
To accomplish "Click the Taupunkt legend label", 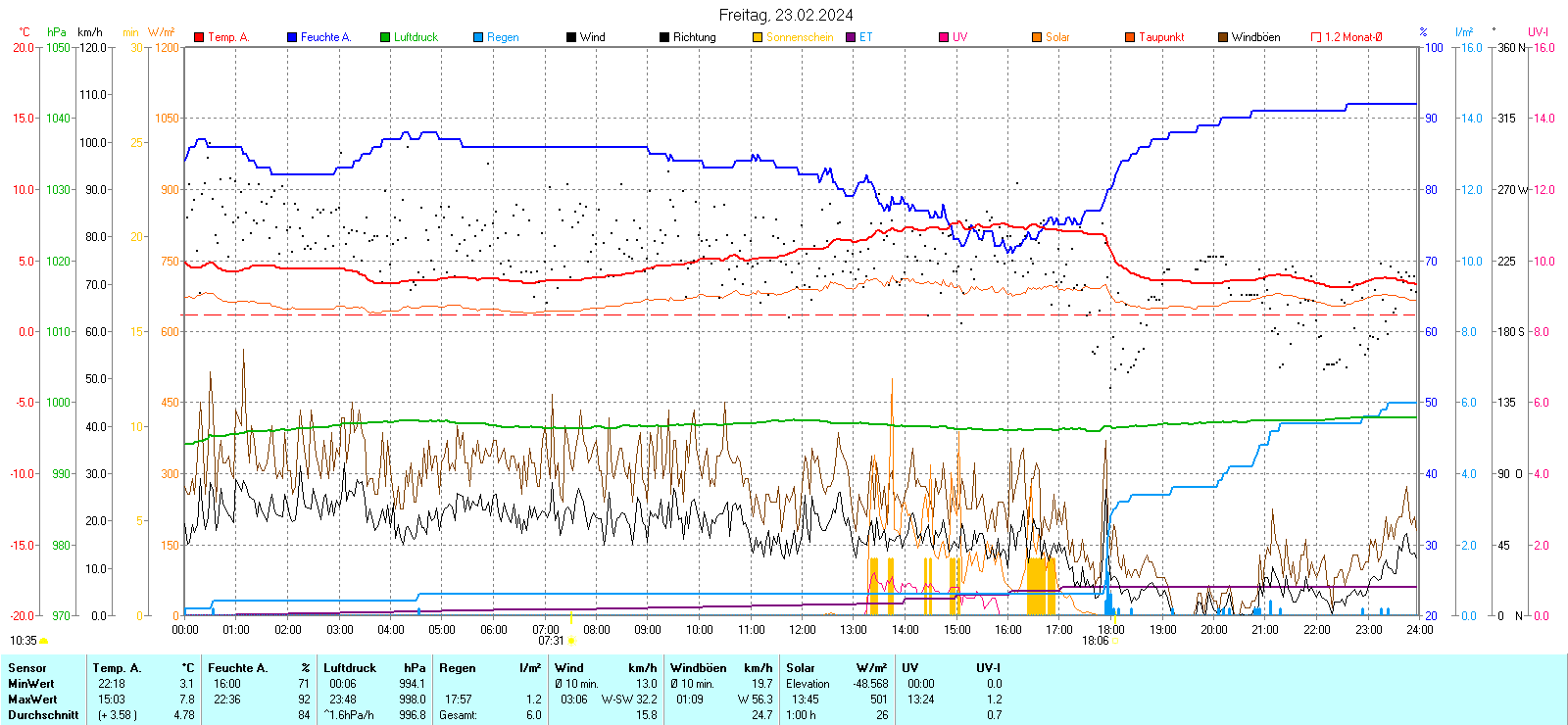I will pos(1161,37).
